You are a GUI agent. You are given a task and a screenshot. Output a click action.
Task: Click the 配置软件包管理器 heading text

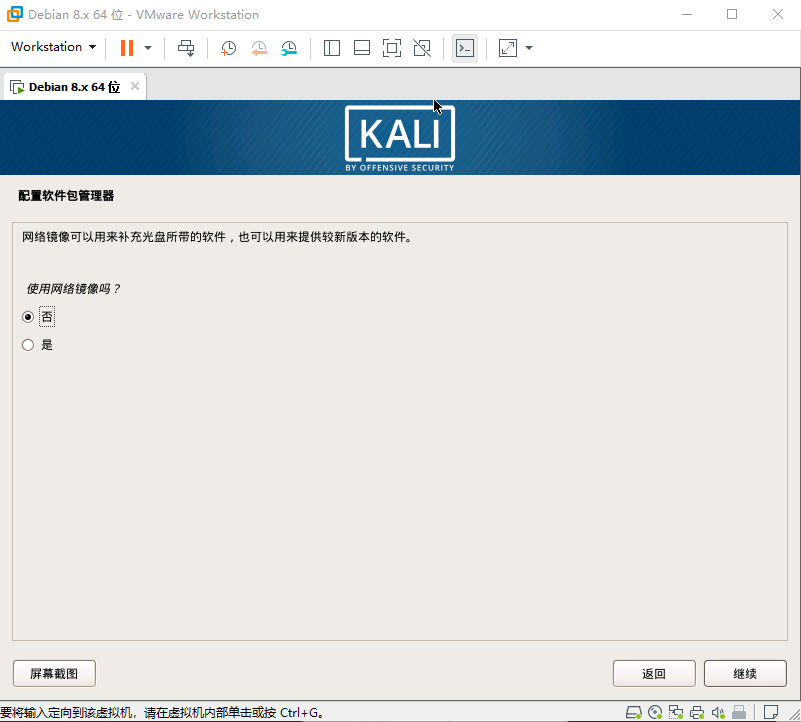pyautogui.click(x=66, y=196)
